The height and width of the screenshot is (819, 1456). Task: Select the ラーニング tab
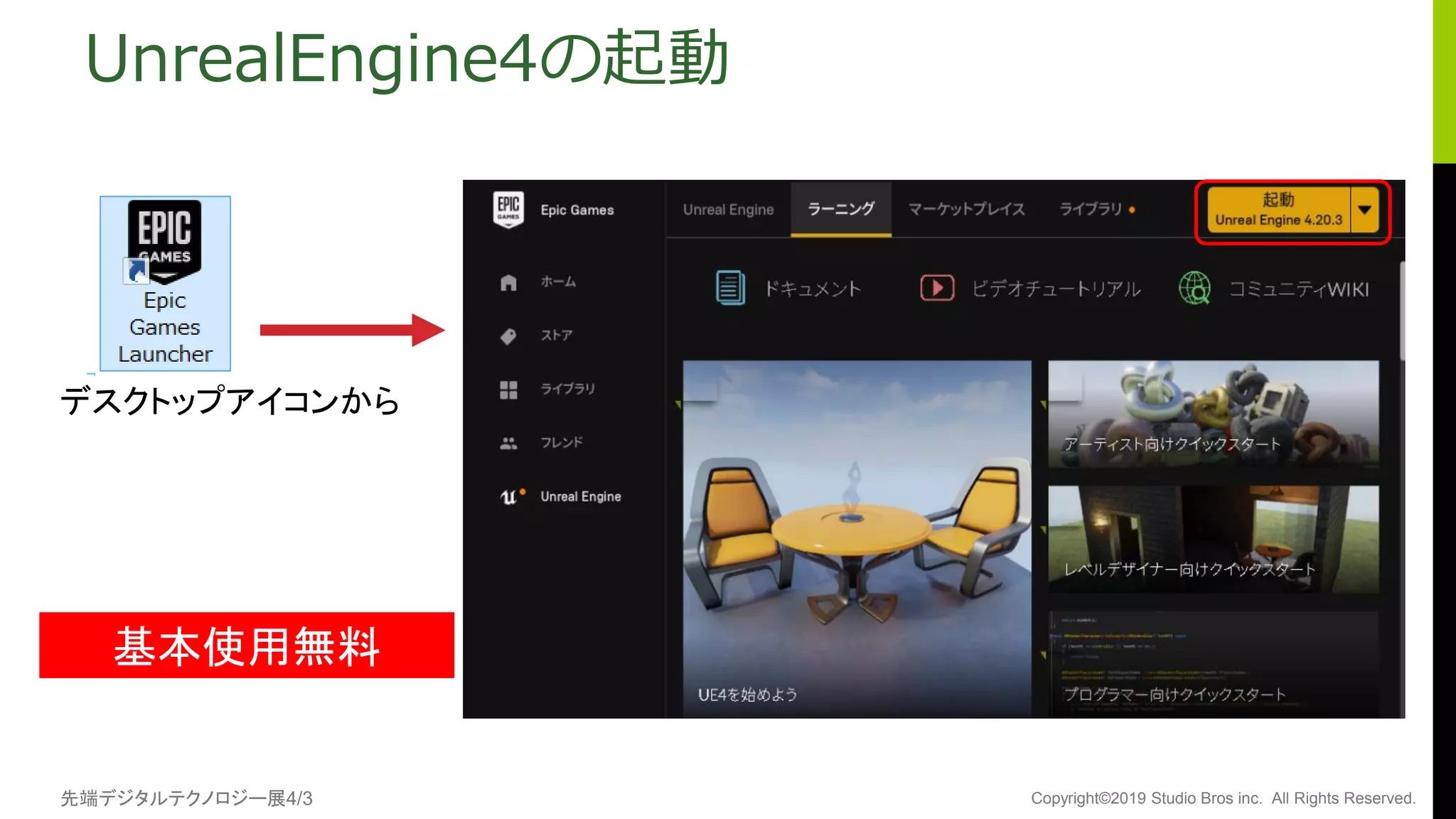pos(841,210)
